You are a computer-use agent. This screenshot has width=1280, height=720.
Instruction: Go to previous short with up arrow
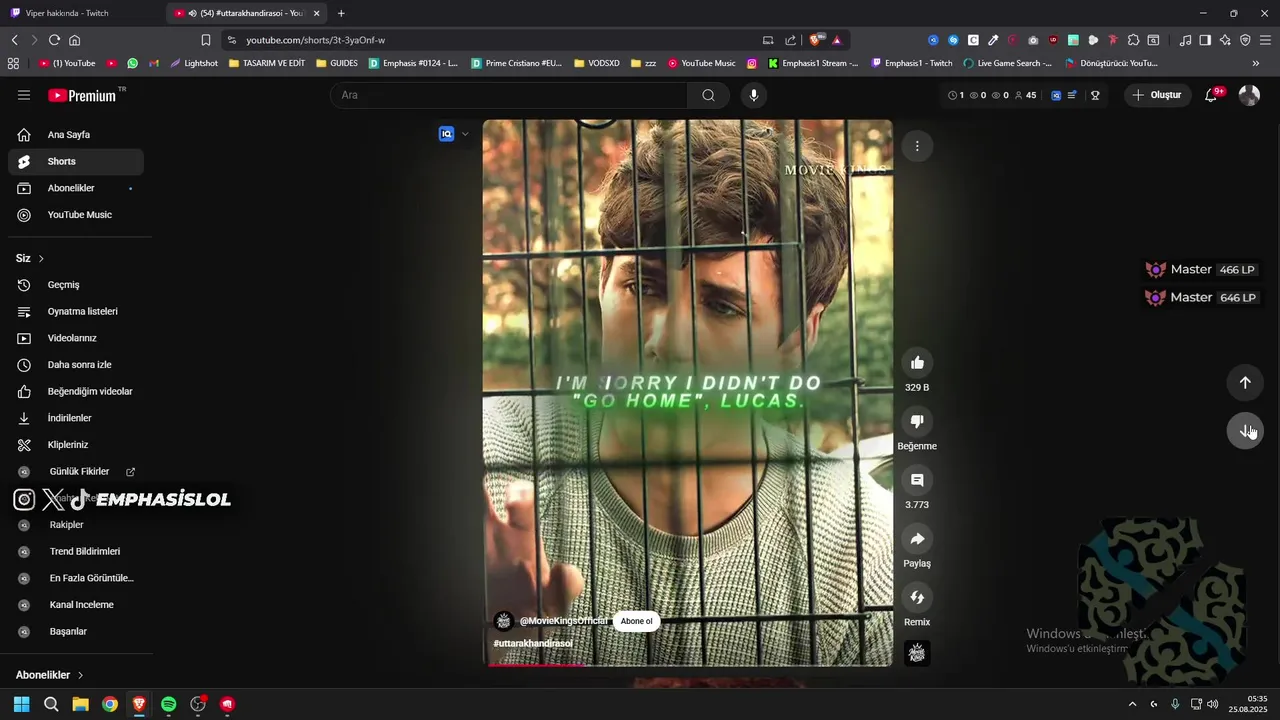[x=1245, y=382]
